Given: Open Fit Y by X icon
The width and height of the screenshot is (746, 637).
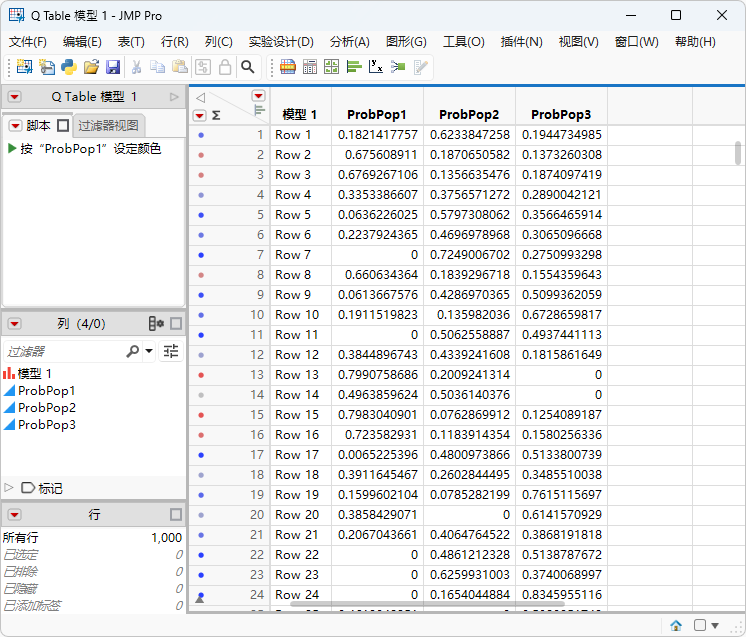Looking at the screenshot, I should pyautogui.click(x=376, y=67).
